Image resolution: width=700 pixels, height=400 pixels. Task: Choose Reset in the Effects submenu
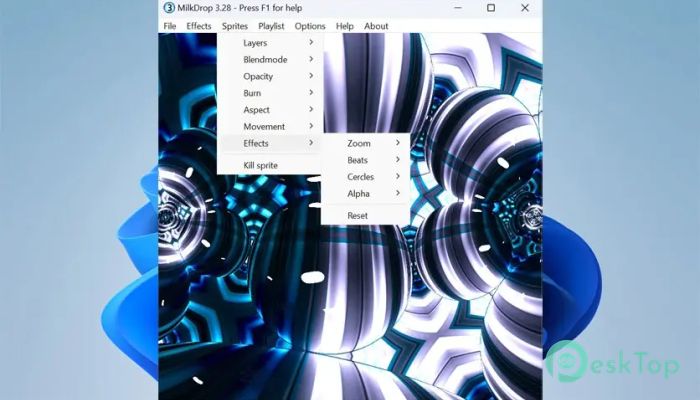365,216
